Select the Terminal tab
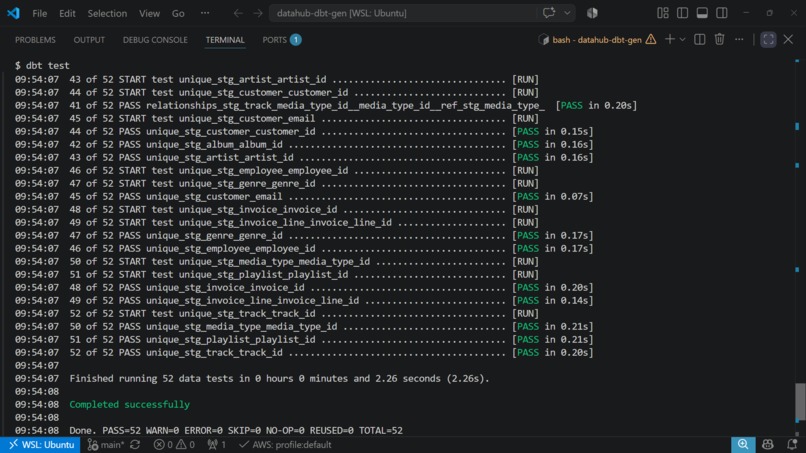The image size is (806, 453). pos(225,40)
